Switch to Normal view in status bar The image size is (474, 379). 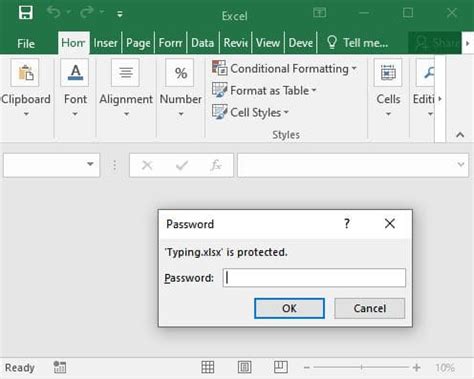(x=208, y=367)
